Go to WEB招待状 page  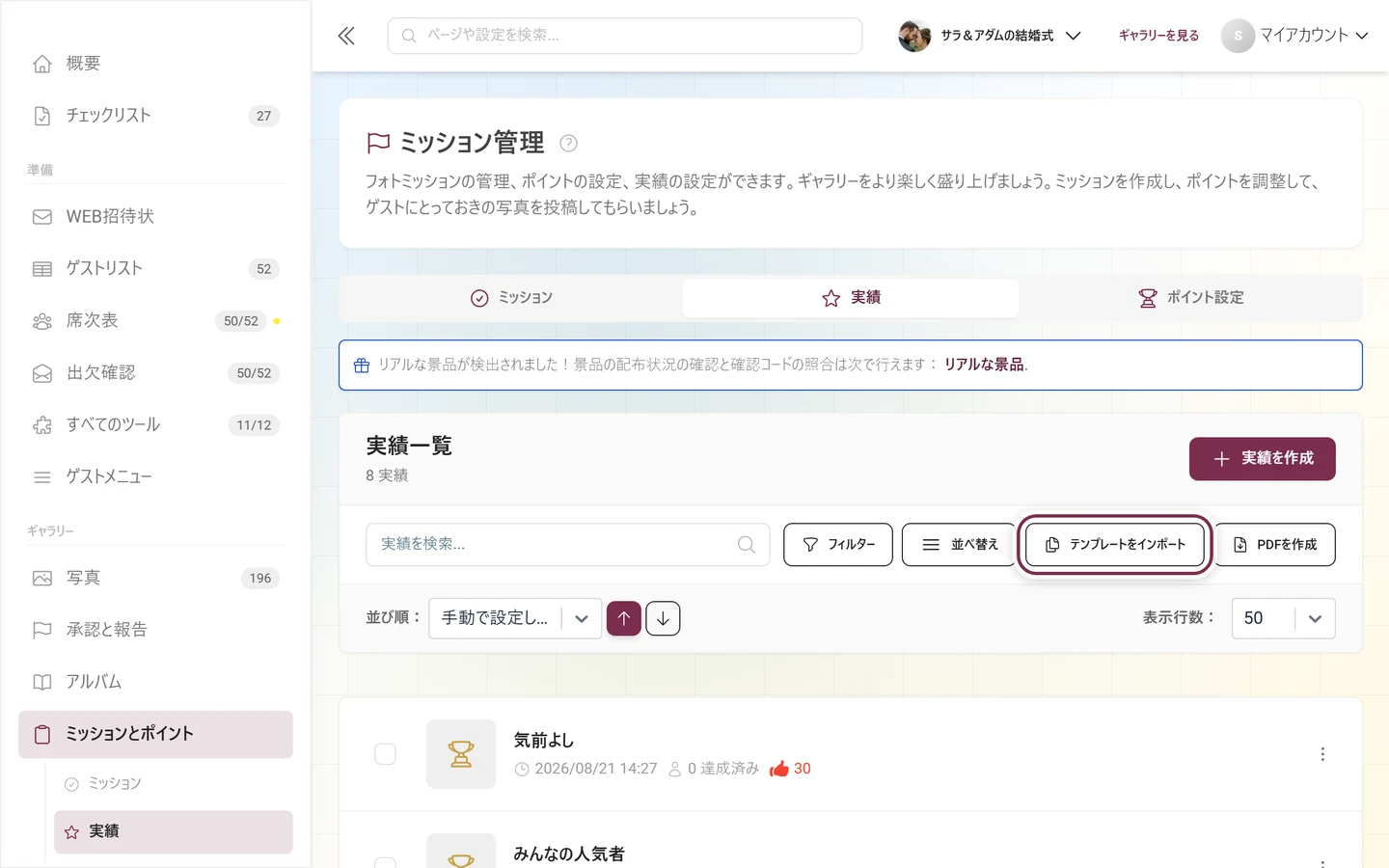pyautogui.click(x=155, y=217)
